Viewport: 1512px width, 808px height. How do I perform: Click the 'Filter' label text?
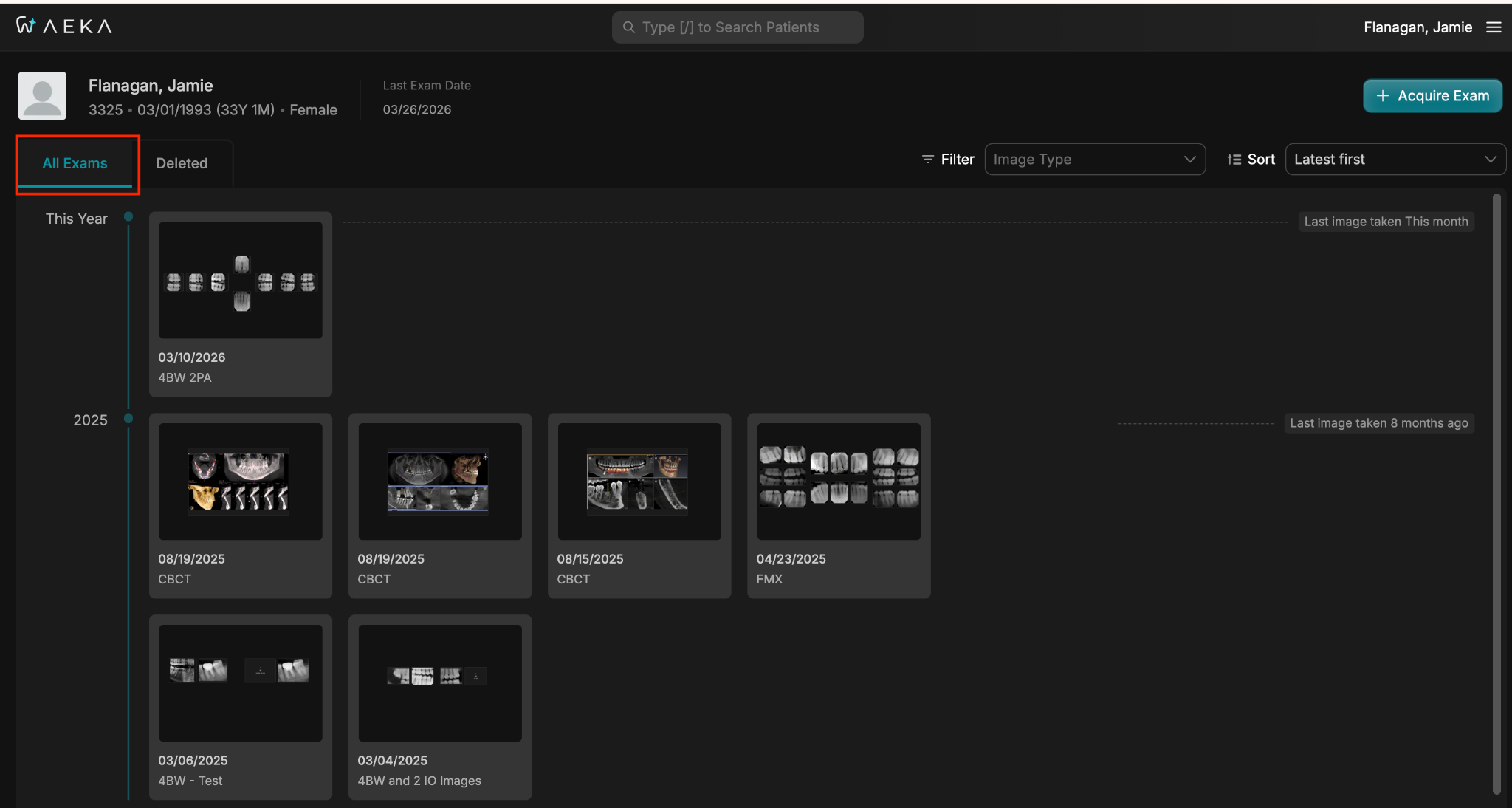(x=958, y=160)
